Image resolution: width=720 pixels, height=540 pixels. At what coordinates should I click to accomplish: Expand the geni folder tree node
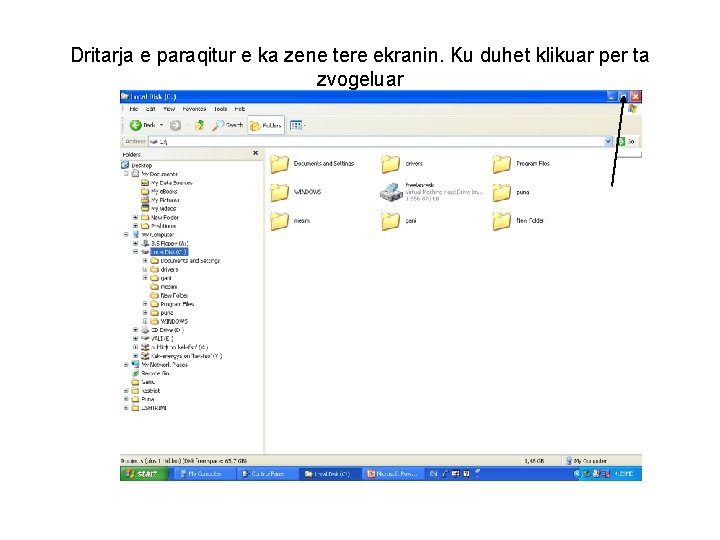tap(145, 278)
